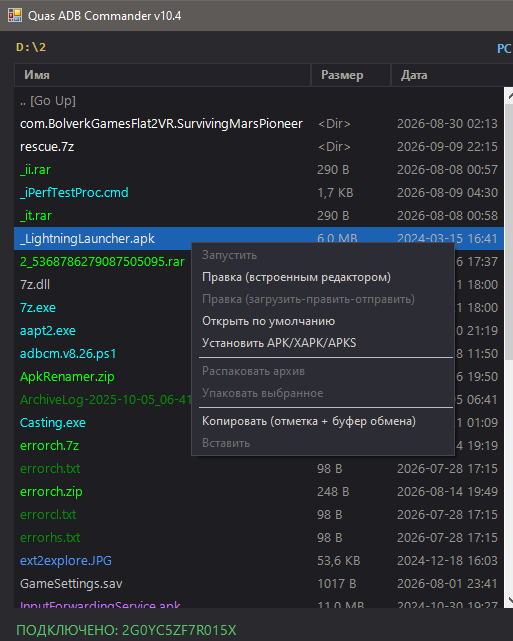This screenshot has width=513, height=641.
Task: Select the _ii.rar file
Action: [x=259, y=170]
